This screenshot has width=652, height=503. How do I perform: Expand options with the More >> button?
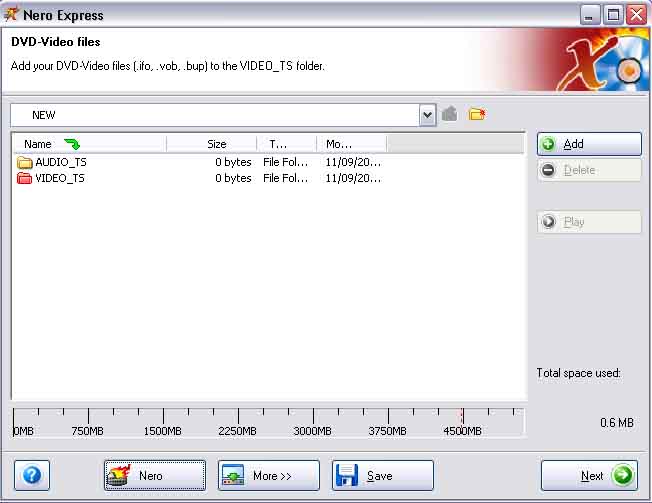point(269,475)
